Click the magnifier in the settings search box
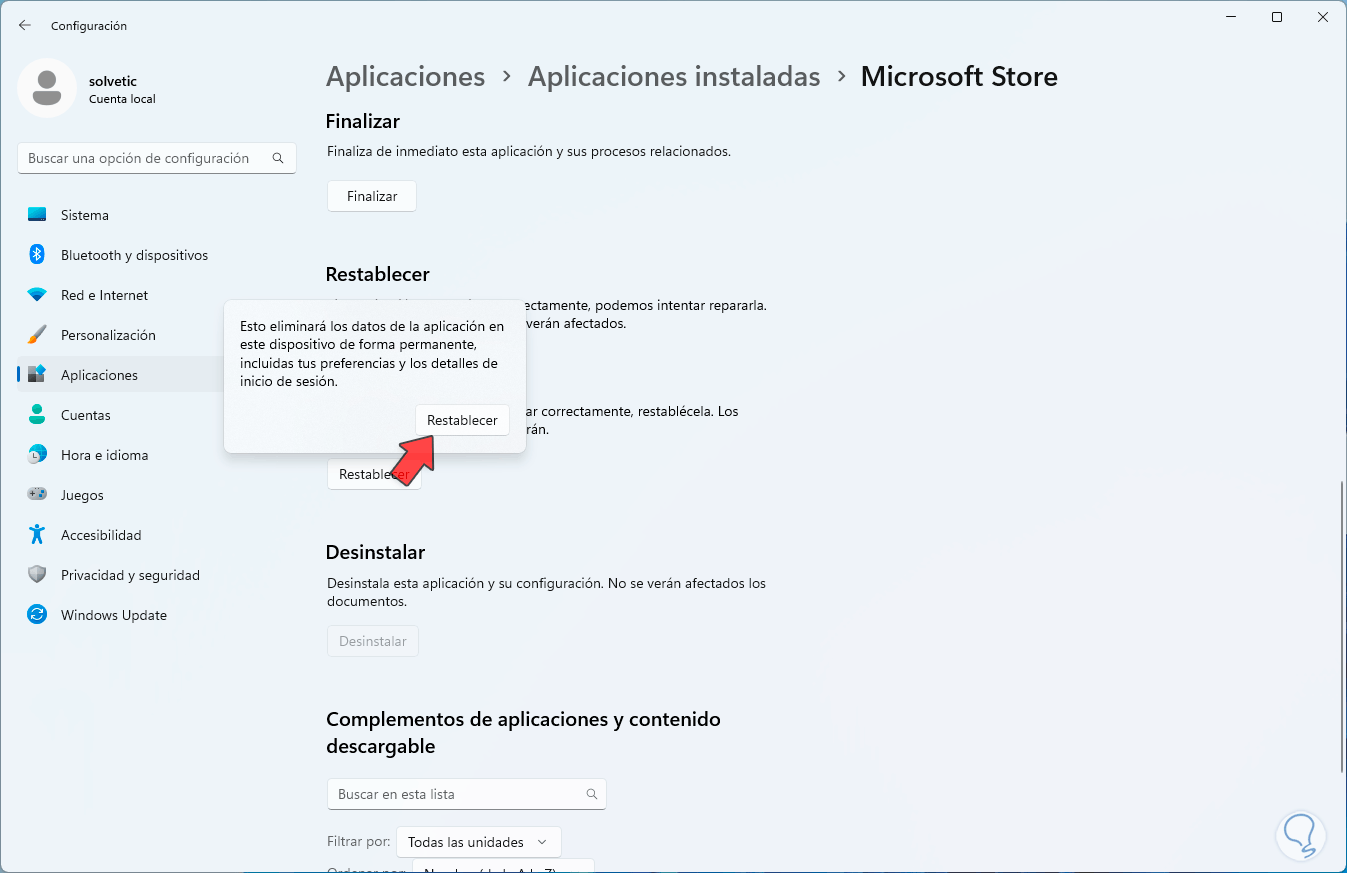This screenshot has width=1347, height=873. click(x=278, y=158)
